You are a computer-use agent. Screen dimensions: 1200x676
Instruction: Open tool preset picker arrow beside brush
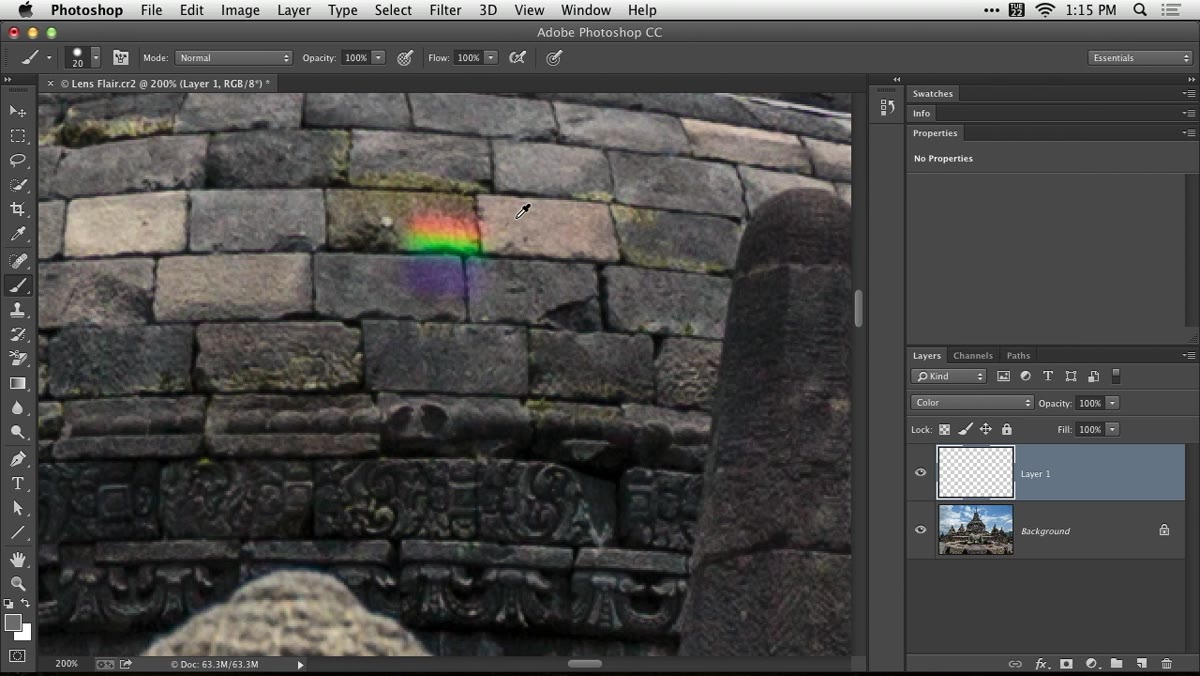click(x=49, y=58)
